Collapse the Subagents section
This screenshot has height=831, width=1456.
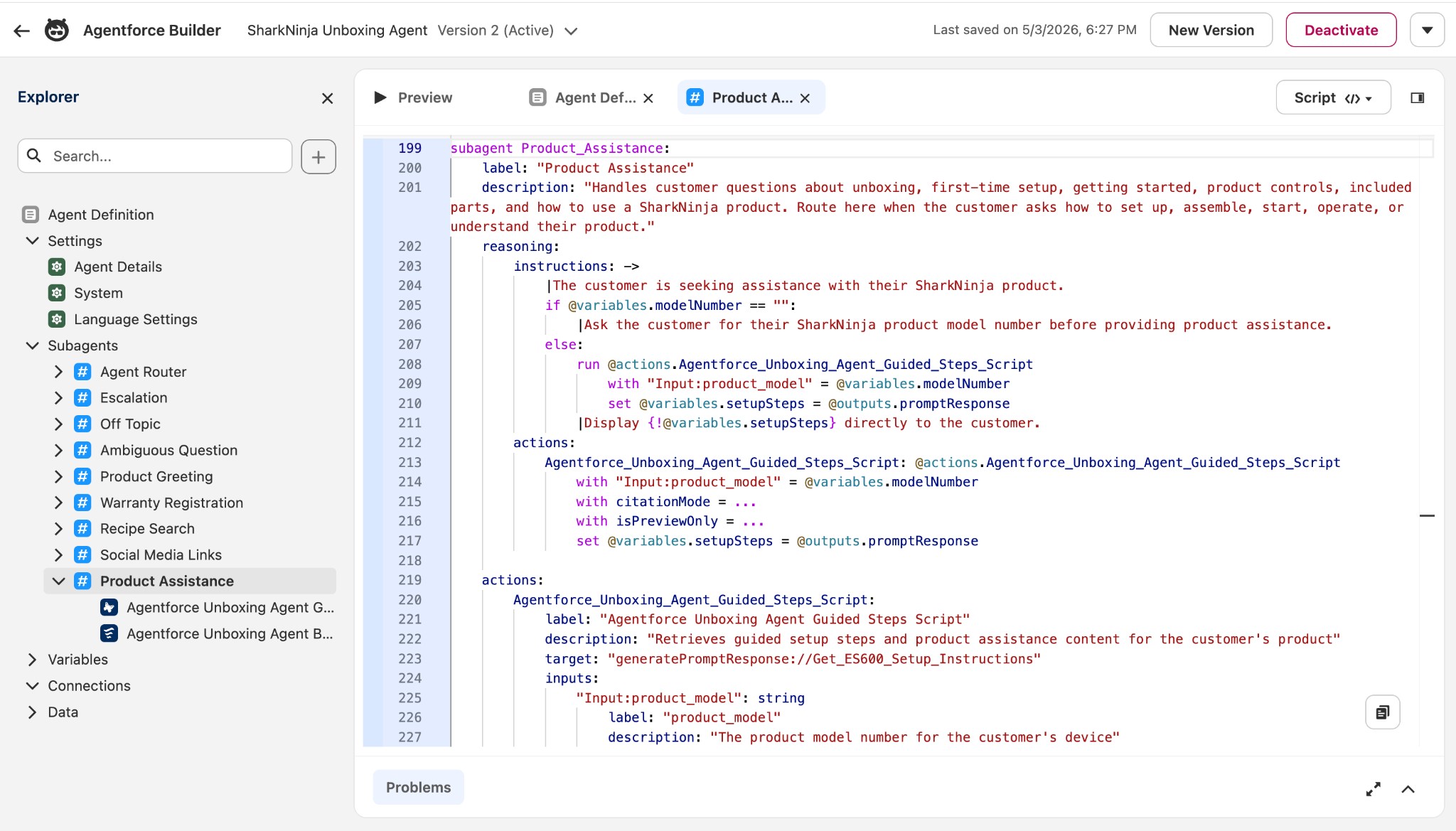[32, 345]
